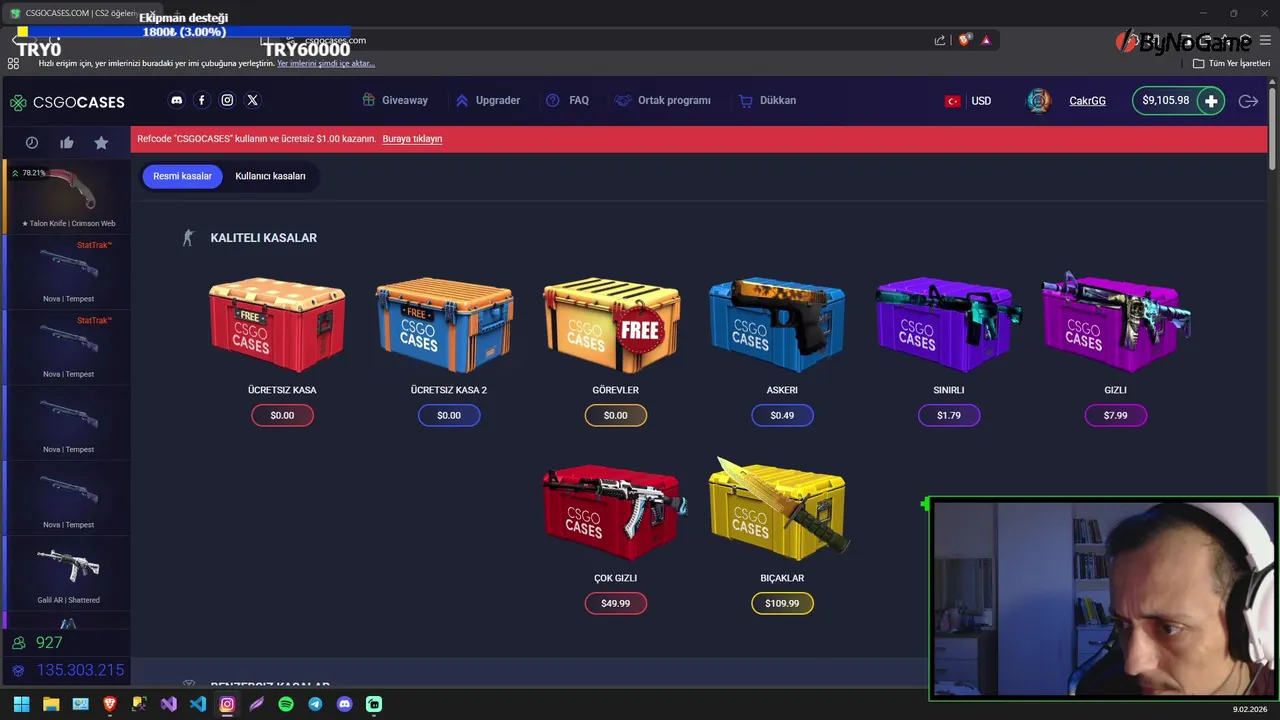Open Spotify from the taskbar
This screenshot has width=1280, height=720.
[x=286, y=704]
